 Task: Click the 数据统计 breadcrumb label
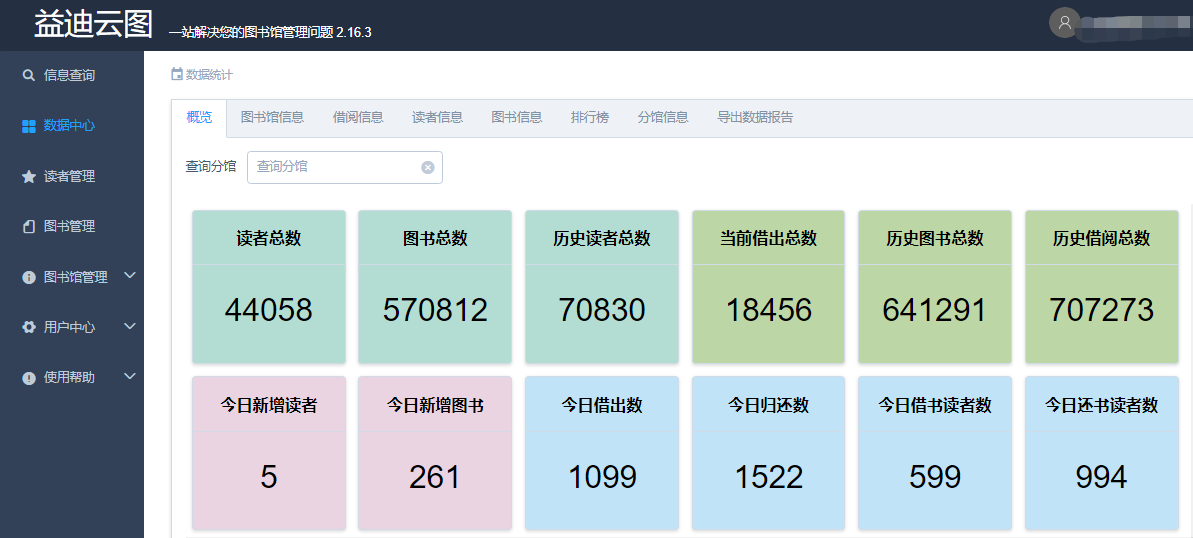209,74
